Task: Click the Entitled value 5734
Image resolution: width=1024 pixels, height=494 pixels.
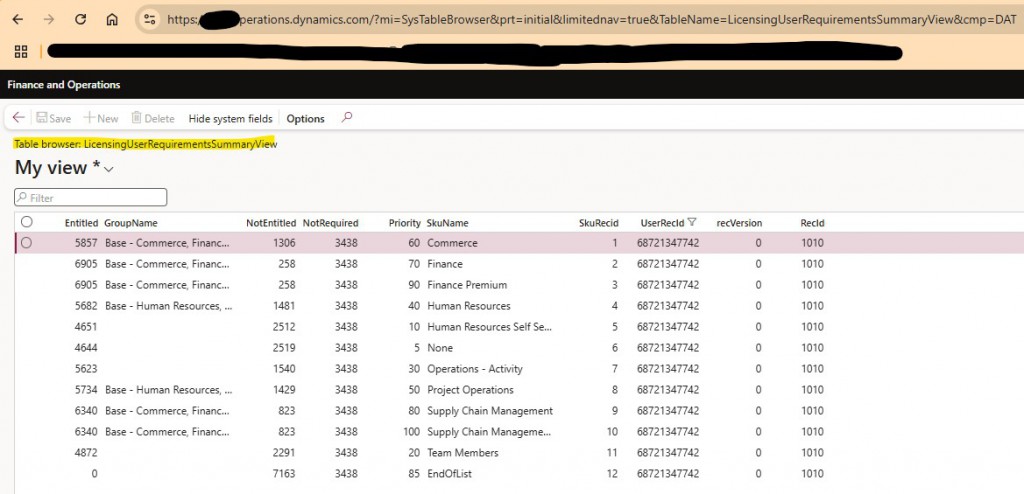Action: click(x=86, y=389)
